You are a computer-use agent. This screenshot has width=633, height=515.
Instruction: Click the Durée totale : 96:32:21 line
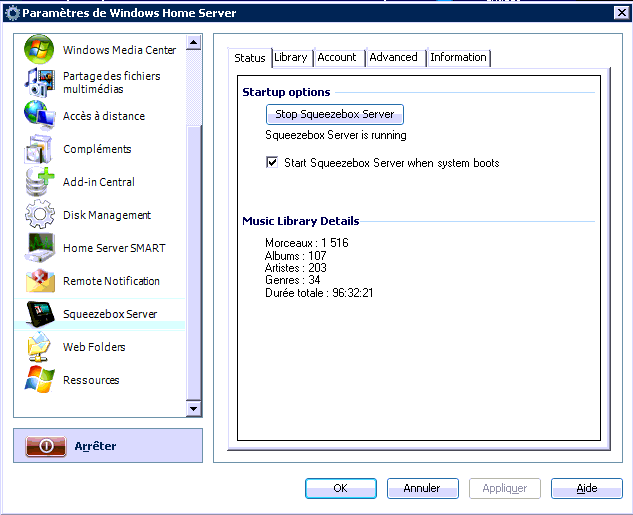319,293
